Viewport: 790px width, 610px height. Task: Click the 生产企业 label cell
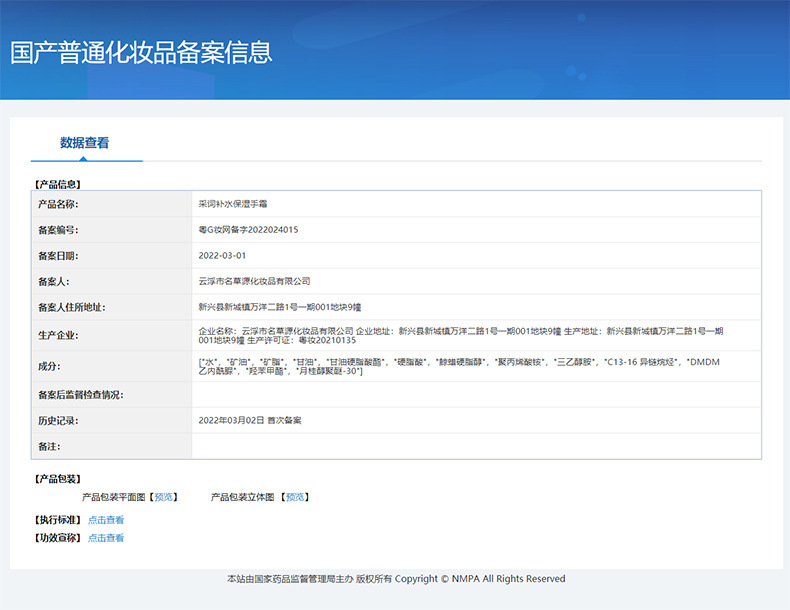click(111, 335)
